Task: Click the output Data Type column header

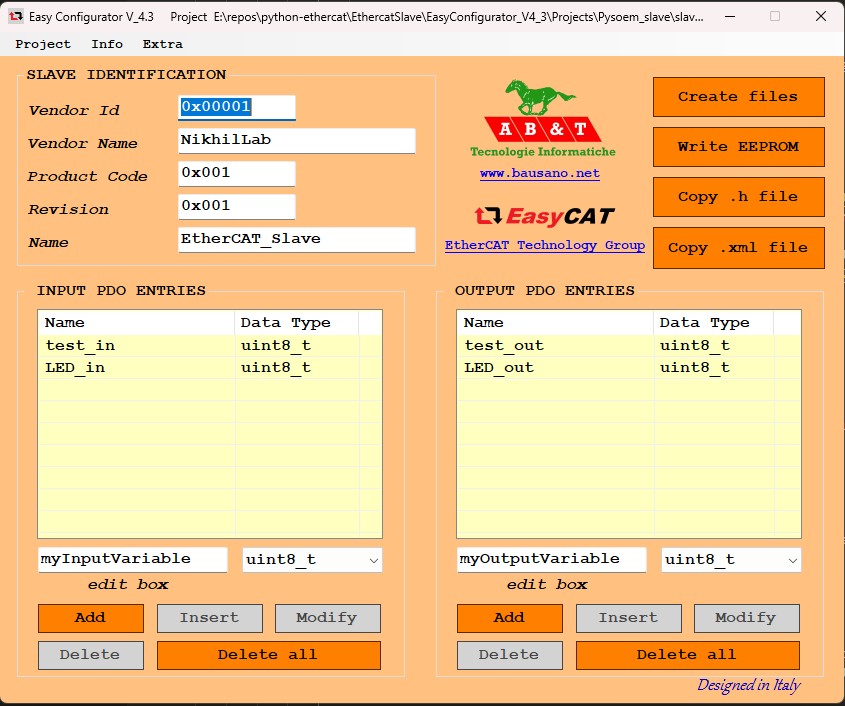Action: click(x=714, y=323)
